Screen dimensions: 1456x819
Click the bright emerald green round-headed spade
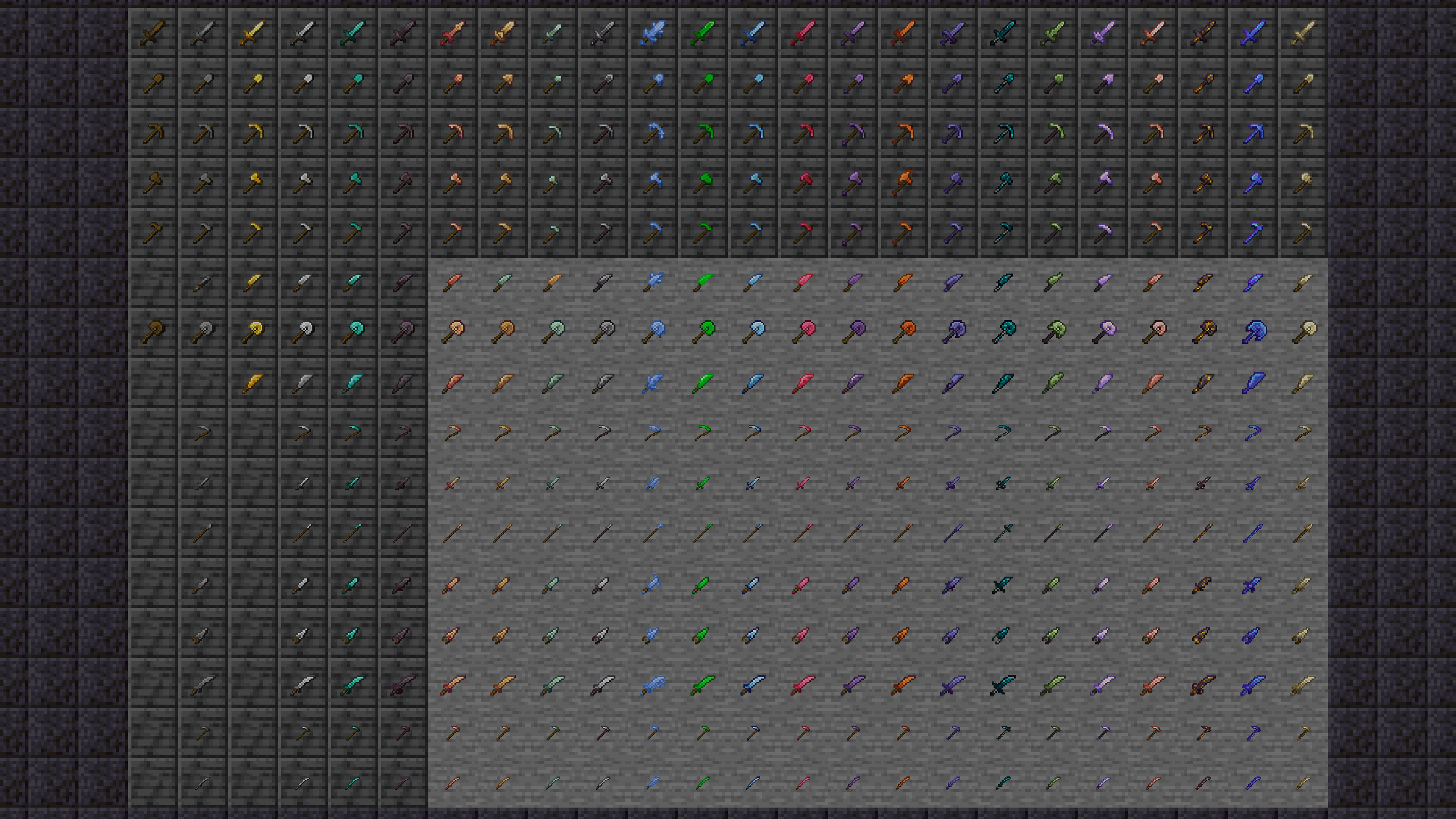pos(703,332)
